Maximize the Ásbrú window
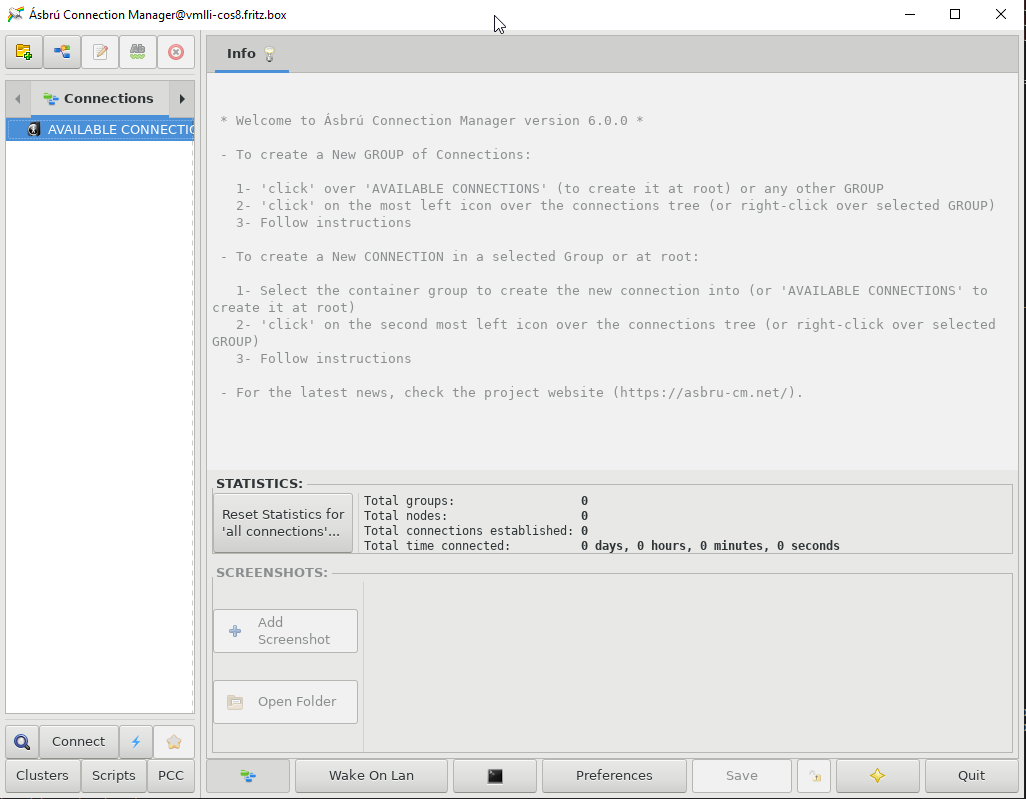The height and width of the screenshot is (799, 1026). click(955, 14)
